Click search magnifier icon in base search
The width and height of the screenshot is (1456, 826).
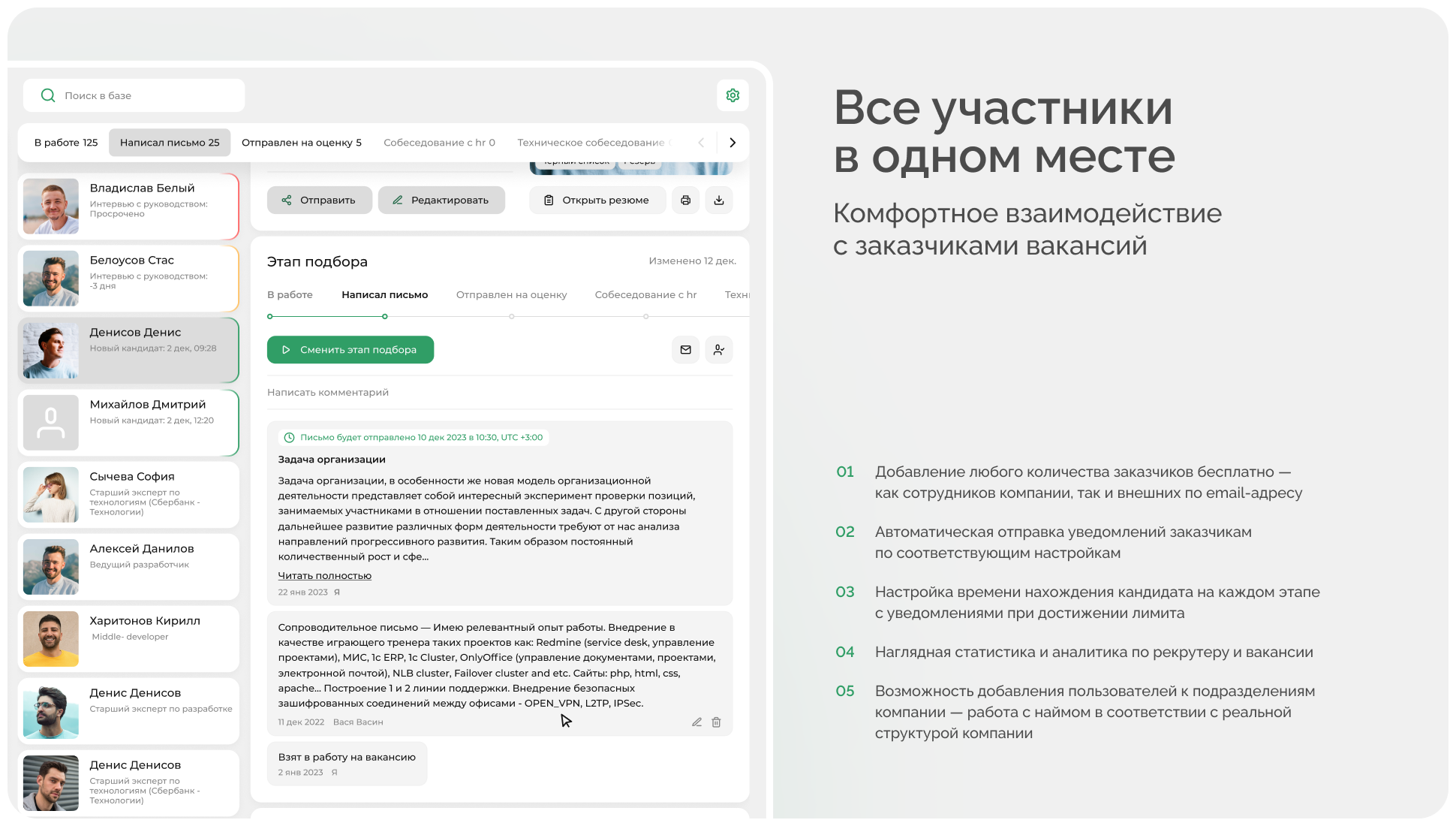[x=48, y=95]
